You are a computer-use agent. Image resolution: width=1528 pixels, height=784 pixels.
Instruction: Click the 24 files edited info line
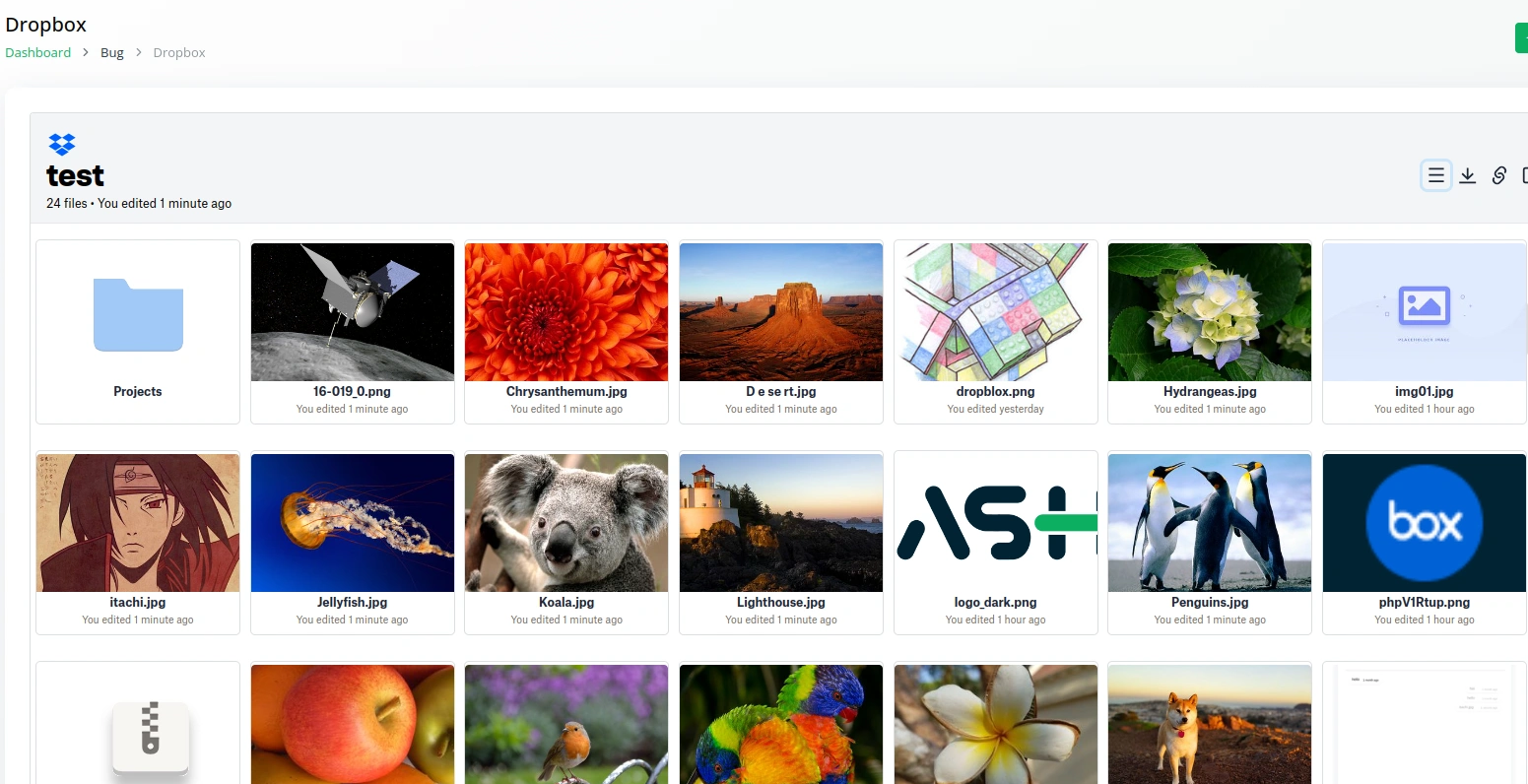139,204
